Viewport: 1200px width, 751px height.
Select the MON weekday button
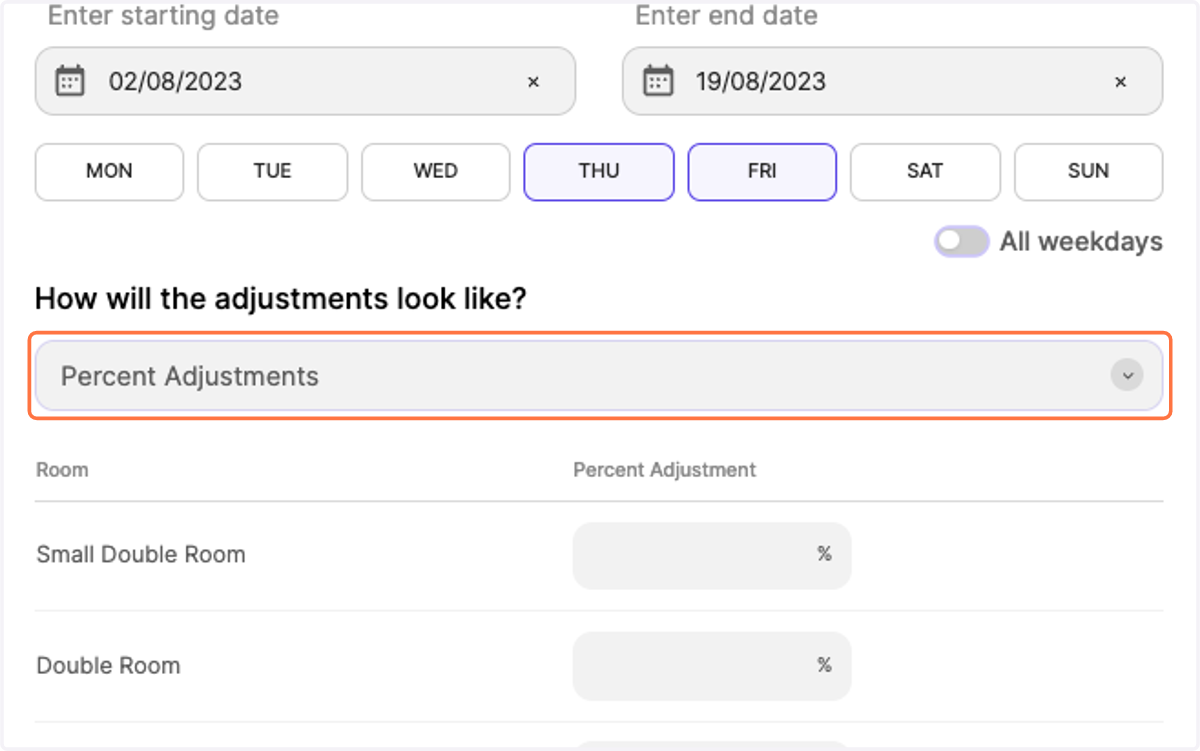tap(109, 172)
